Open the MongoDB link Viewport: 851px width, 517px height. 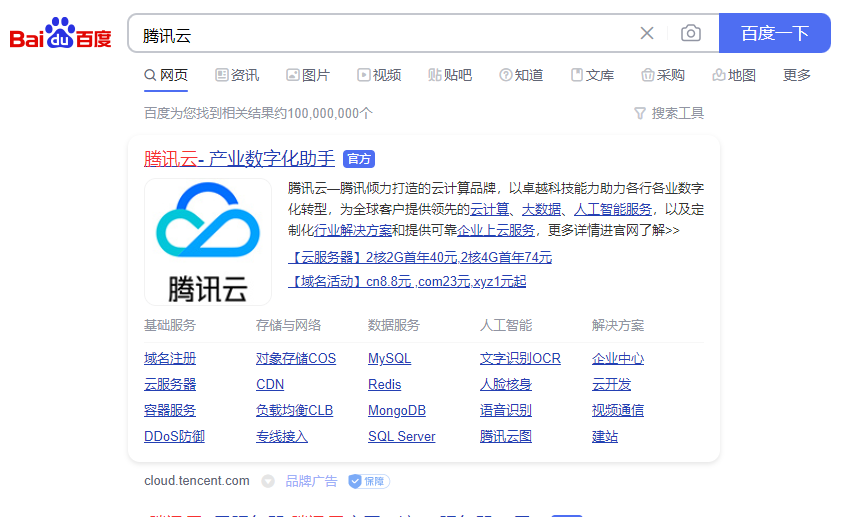[397, 411]
